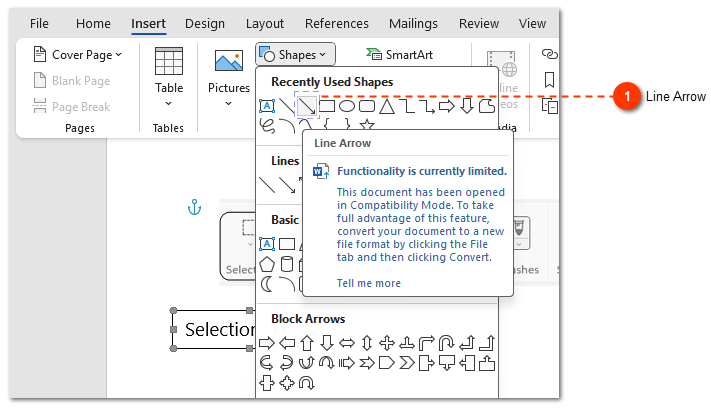
Task: Select the Bent Arrow under Block Arrows
Action: click(x=427, y=343)
